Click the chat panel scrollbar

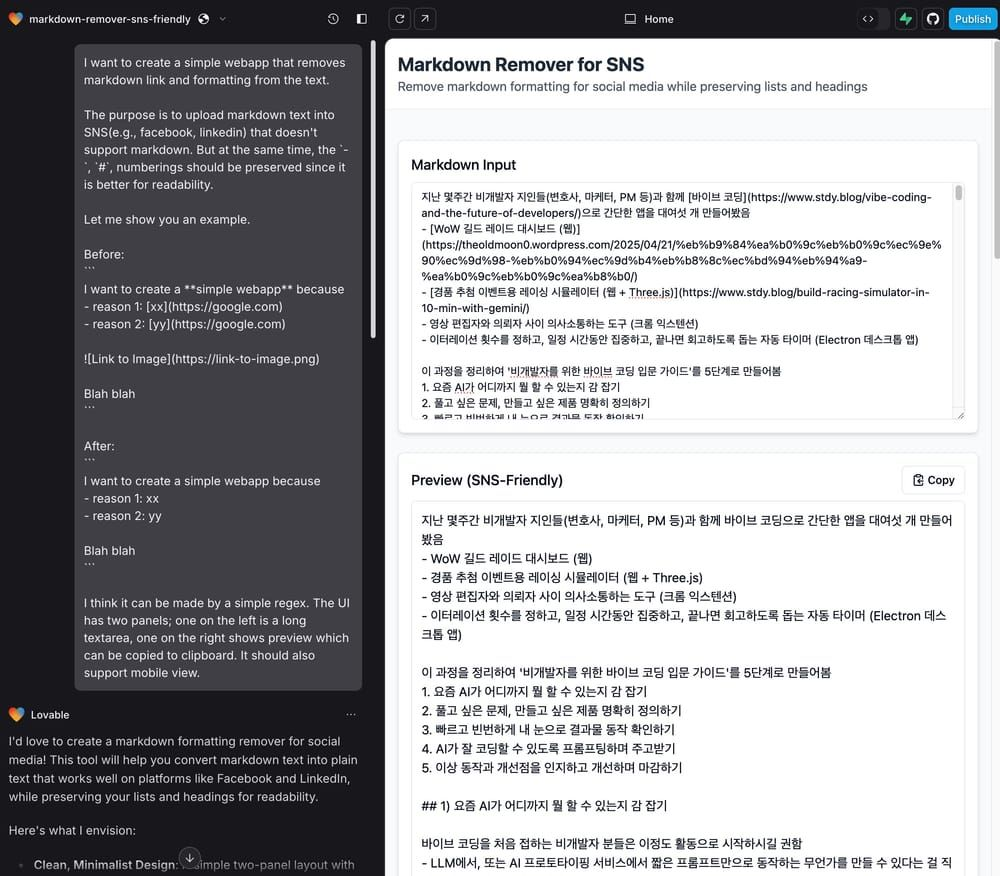pyautogui.click(x=373, y=189)
